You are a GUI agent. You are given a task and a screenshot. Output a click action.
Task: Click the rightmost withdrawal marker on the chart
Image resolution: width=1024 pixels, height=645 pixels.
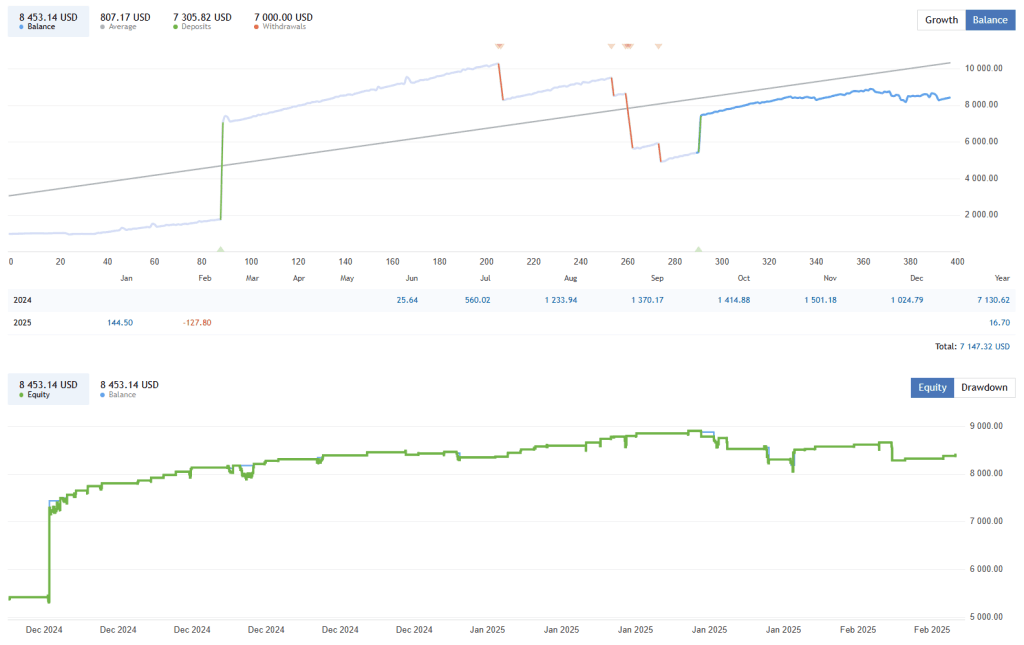[x=658, y=46]
